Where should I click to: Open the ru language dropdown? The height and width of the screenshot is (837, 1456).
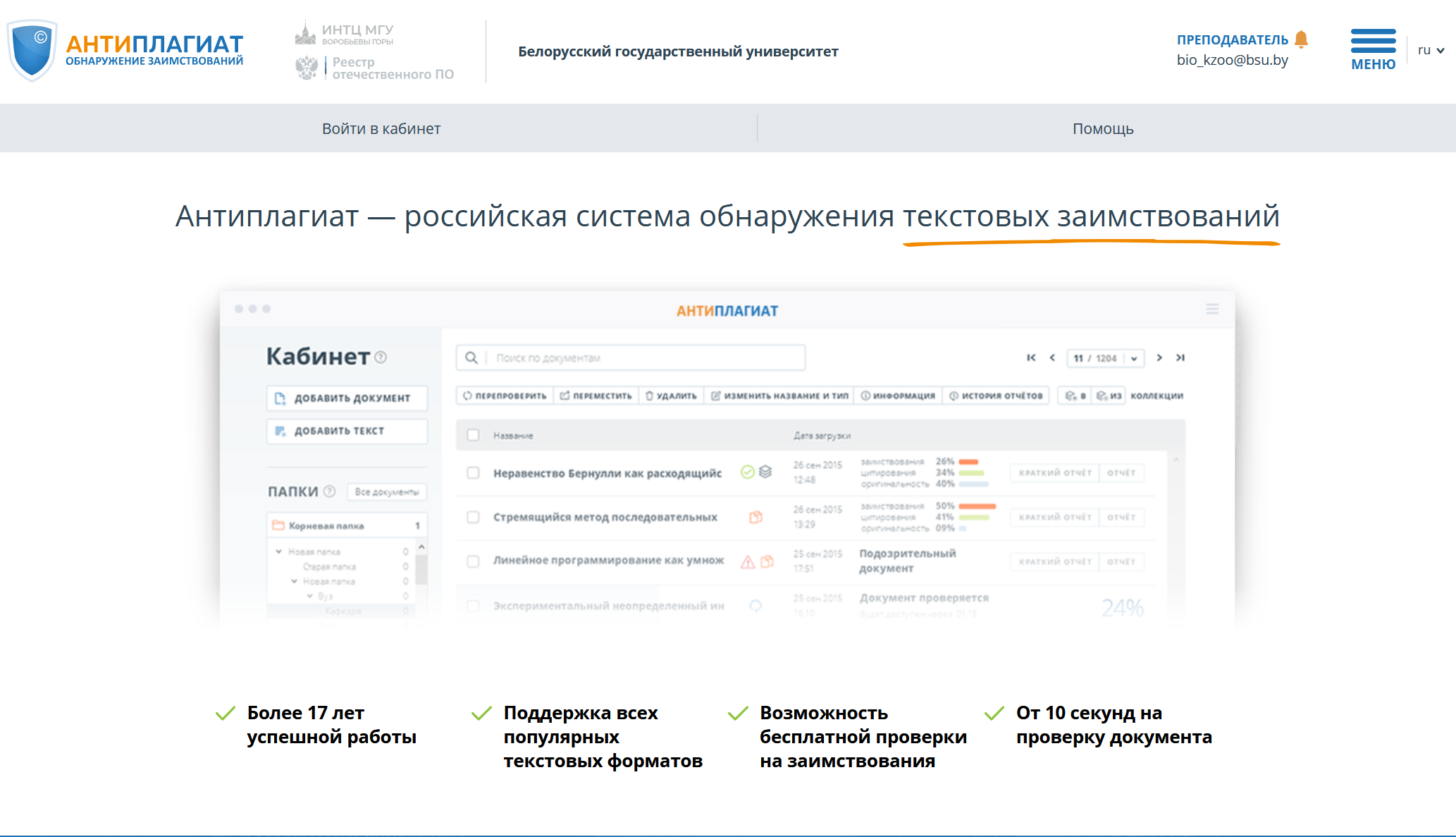[x=1431, y=50]
